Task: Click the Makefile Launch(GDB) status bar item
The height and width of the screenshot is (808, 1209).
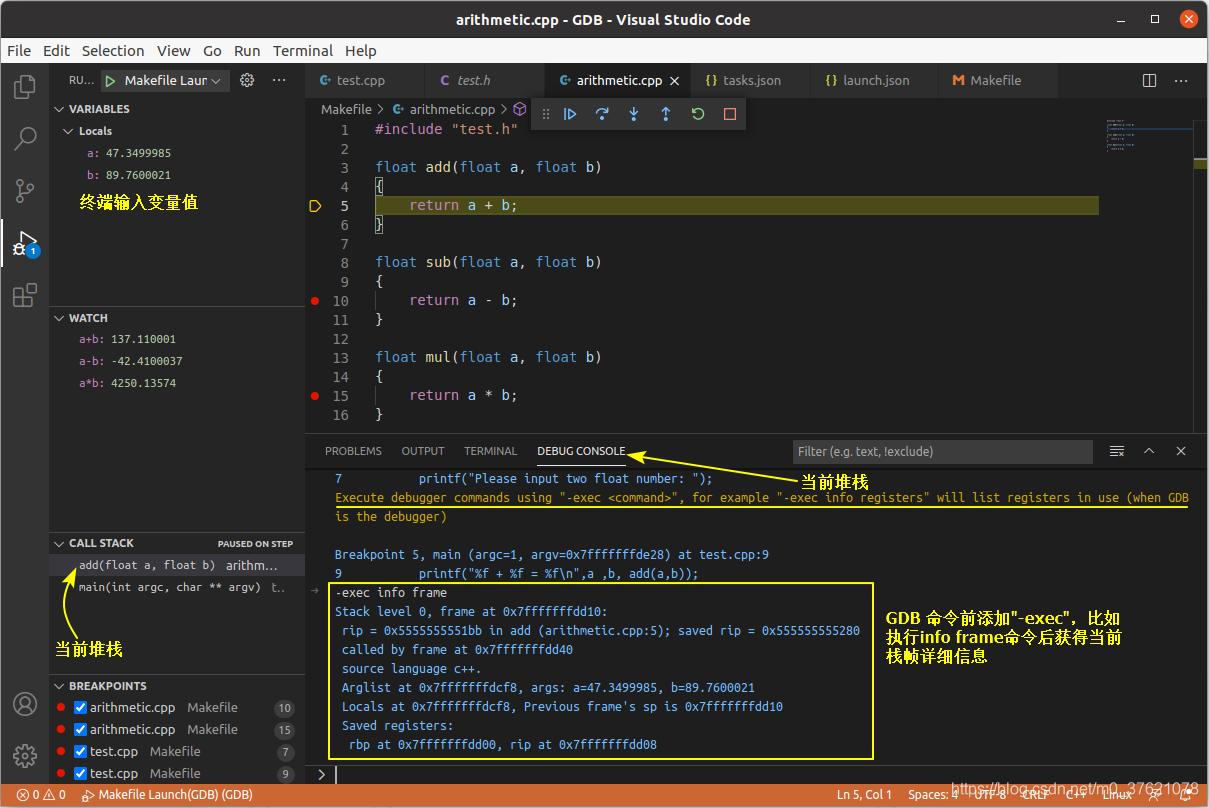Action: [166, 795]
